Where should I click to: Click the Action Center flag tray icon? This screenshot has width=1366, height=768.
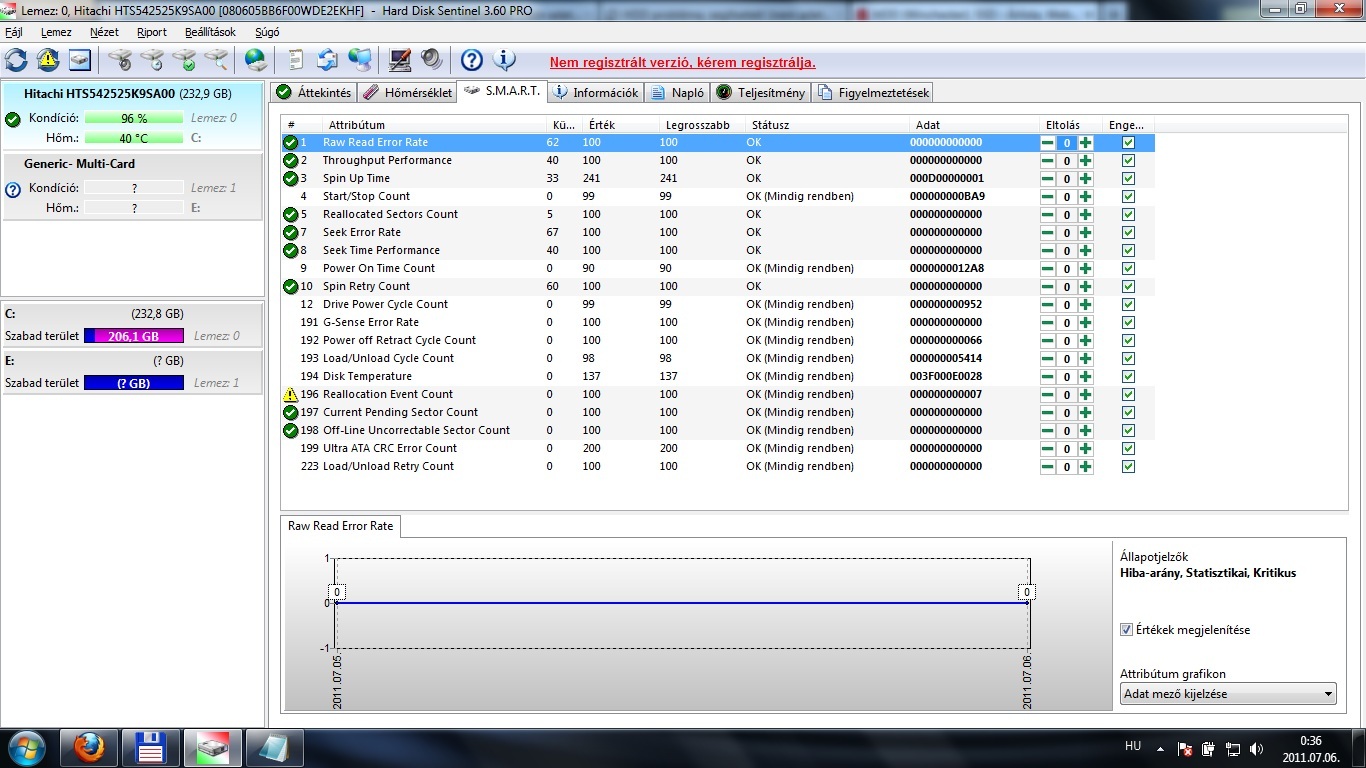(x=1185, y=748)
